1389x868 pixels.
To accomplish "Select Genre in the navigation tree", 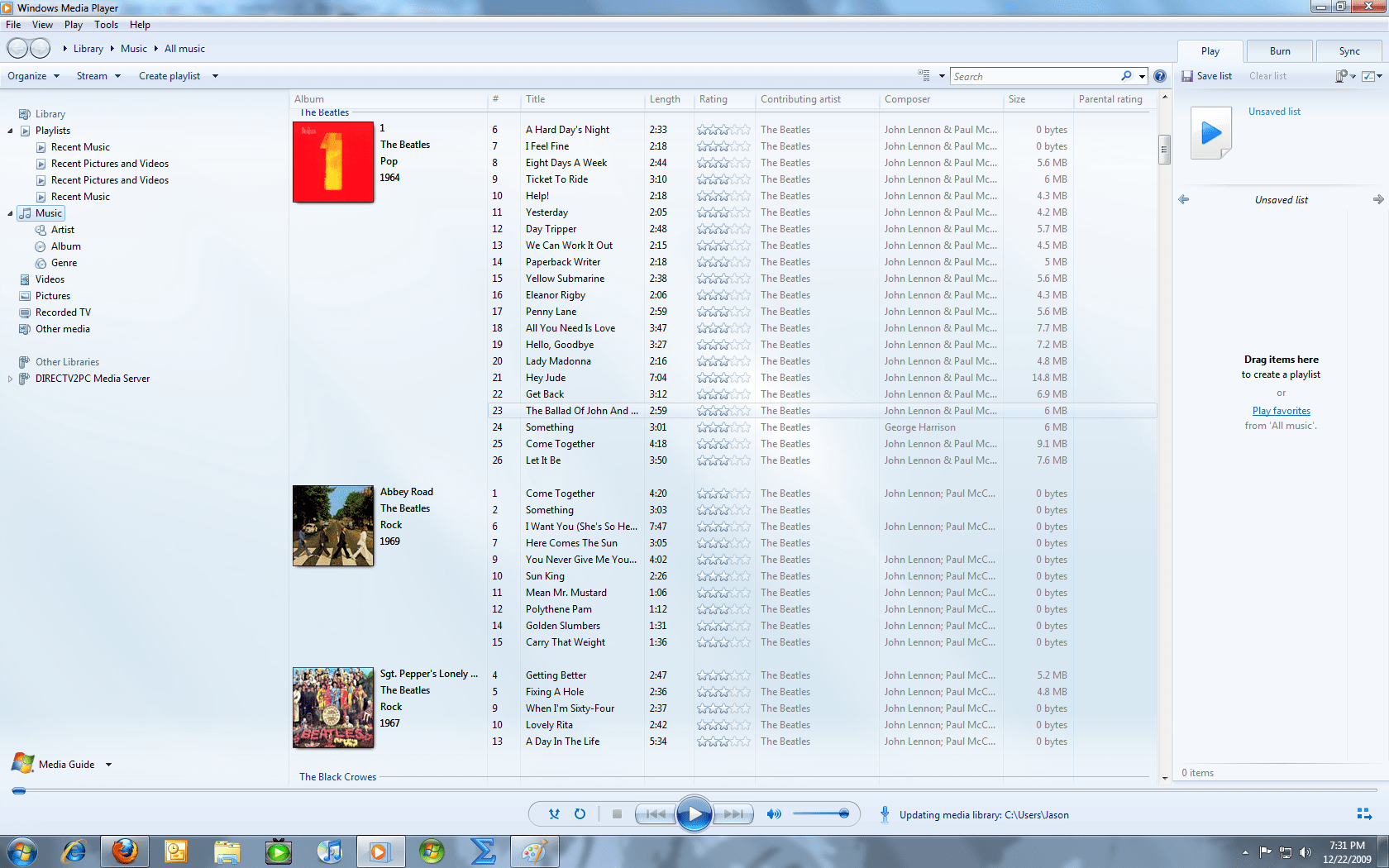I will click(64, 263).
